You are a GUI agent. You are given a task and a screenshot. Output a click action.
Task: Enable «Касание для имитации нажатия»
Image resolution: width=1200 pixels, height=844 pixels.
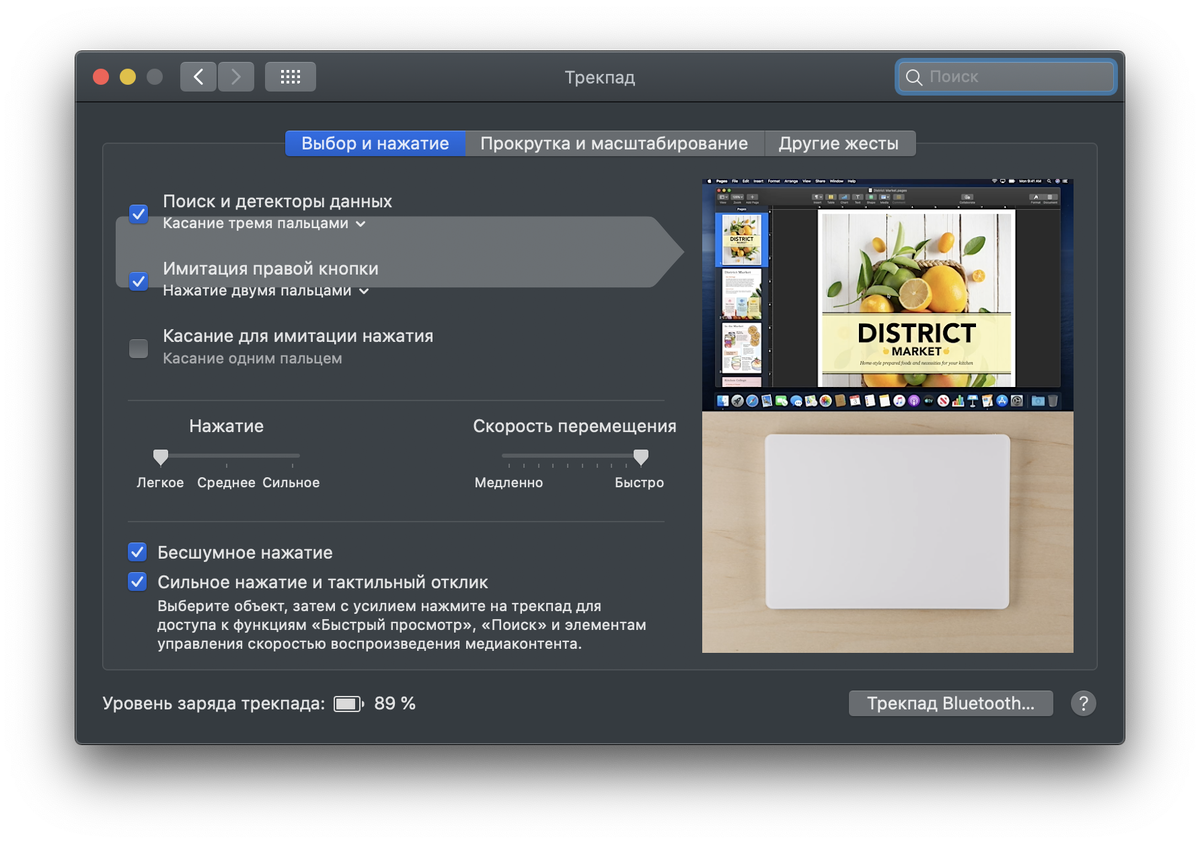click(x=138, y=348)
